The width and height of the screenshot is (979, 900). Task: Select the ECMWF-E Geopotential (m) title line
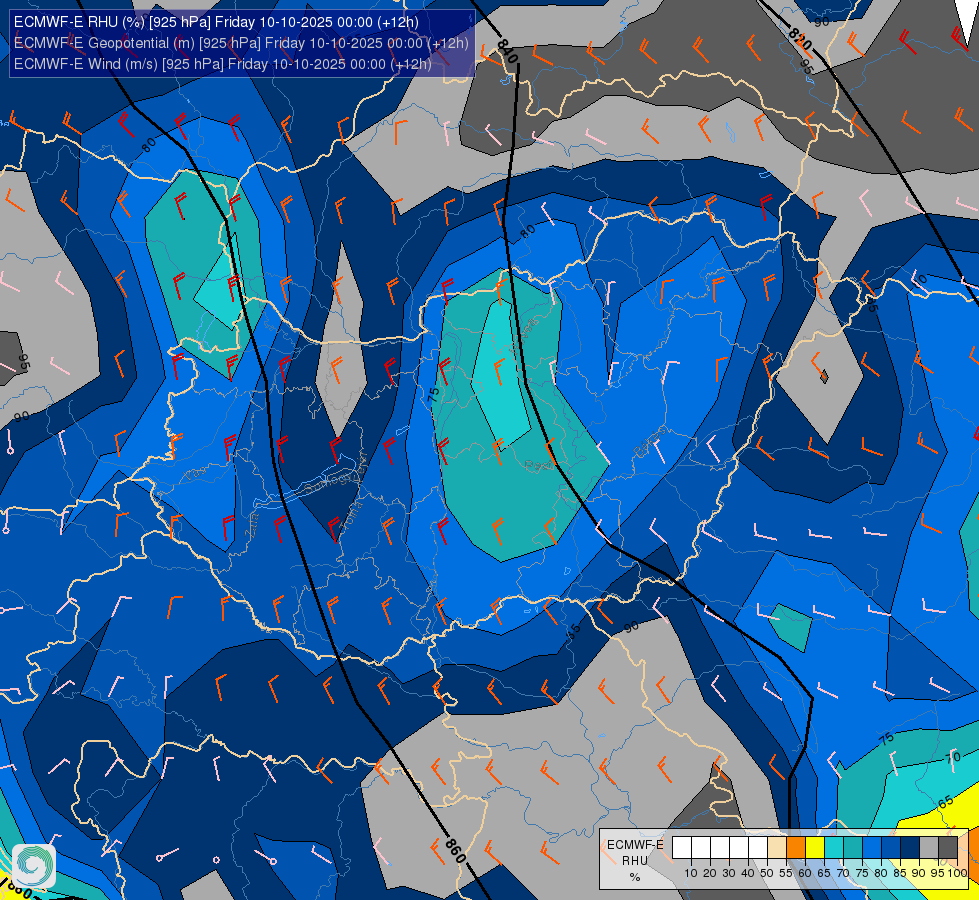coord(241,43)
